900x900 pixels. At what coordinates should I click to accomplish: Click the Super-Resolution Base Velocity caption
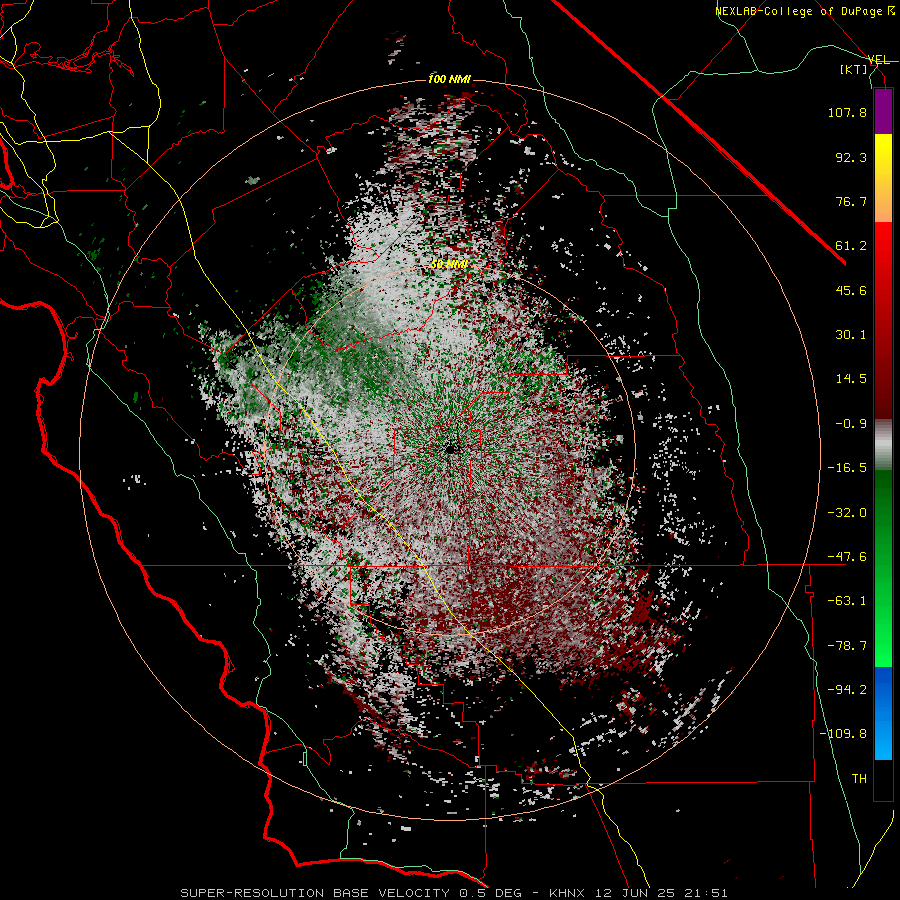454,893
